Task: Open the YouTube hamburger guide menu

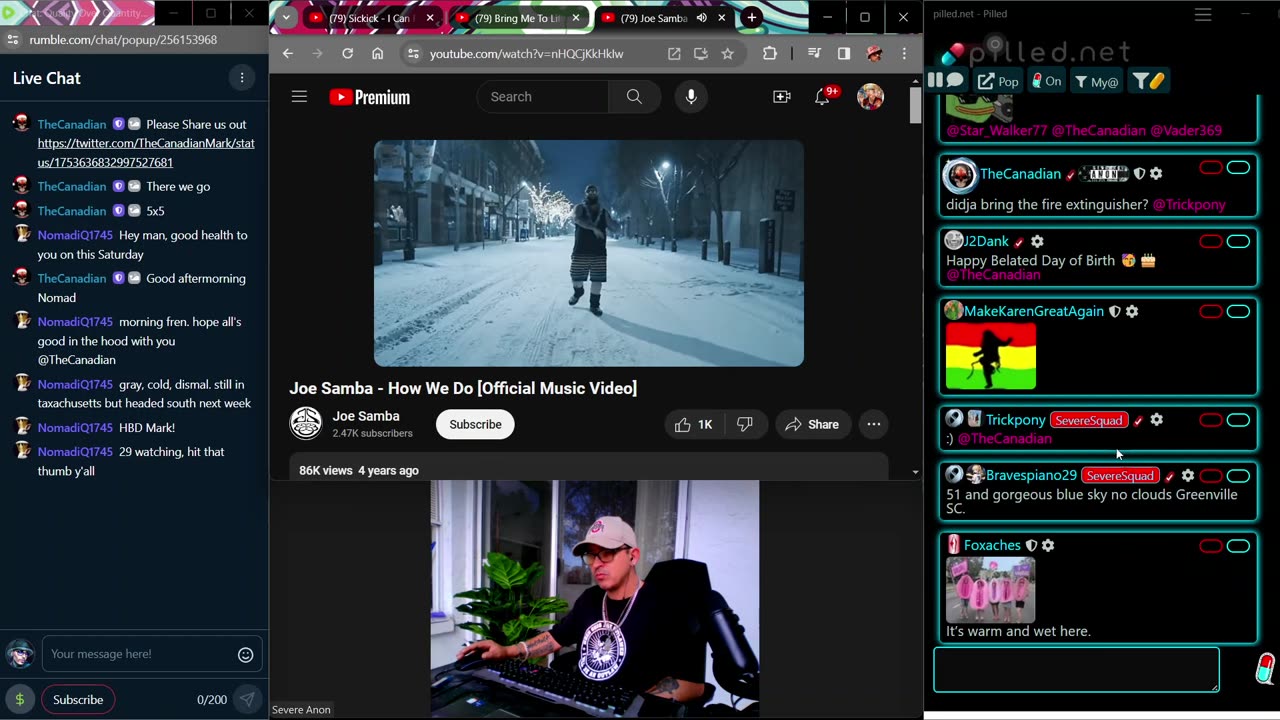Action: (299, 97)
